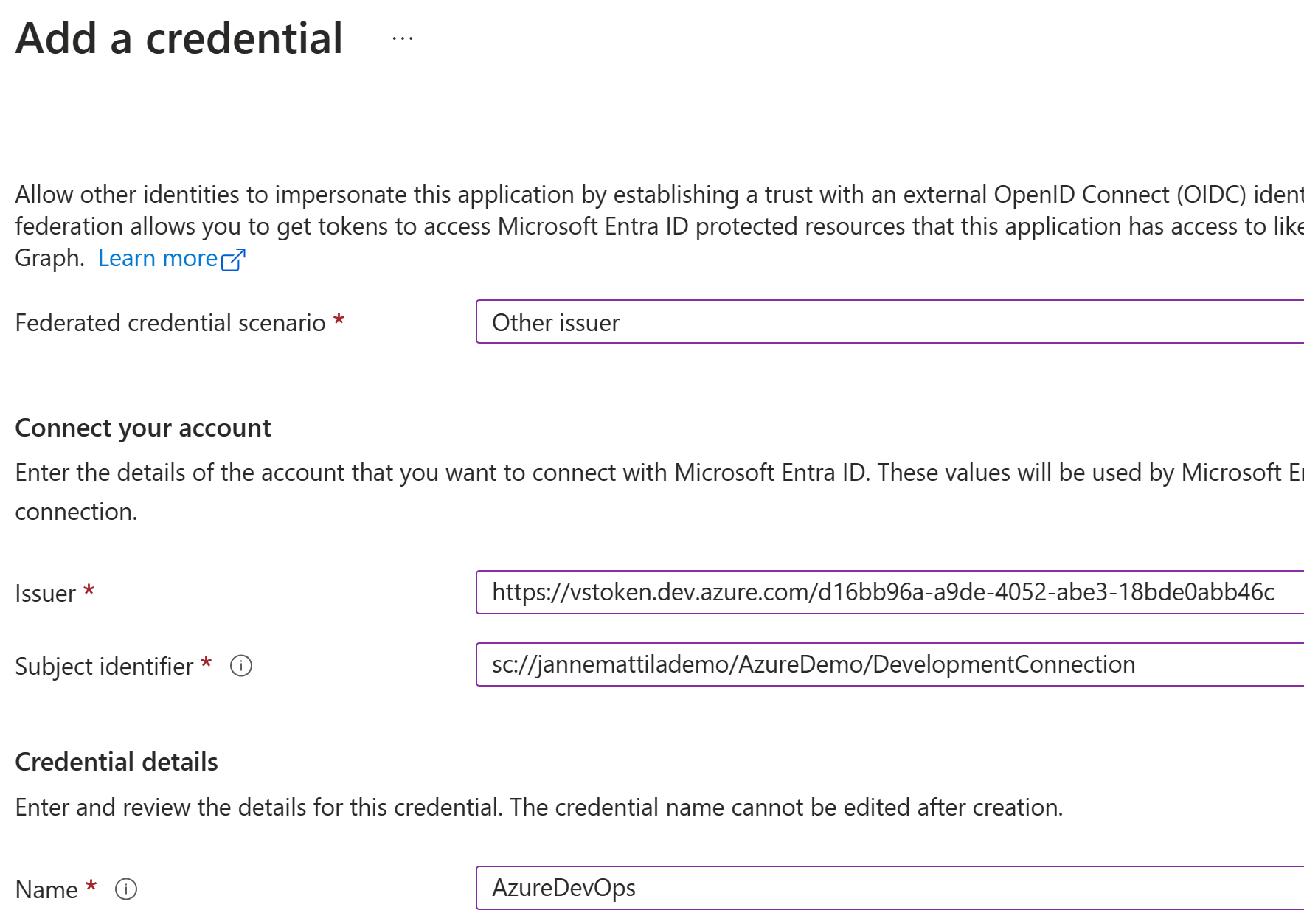
Task: Expand the Federated credential scenario dropdown
Action: coord(889,322)
